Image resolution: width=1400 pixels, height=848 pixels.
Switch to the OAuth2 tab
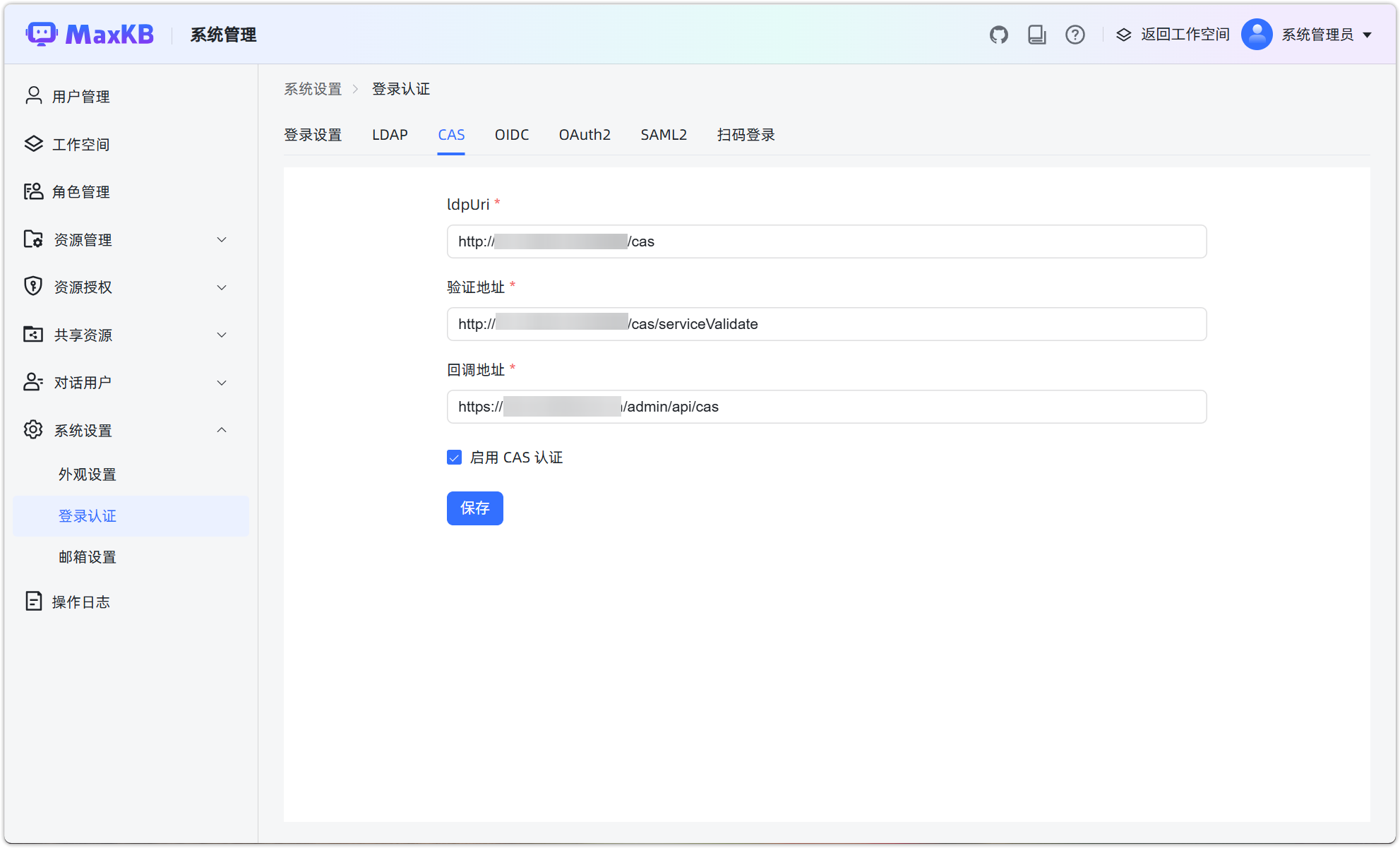click(584, 135)
